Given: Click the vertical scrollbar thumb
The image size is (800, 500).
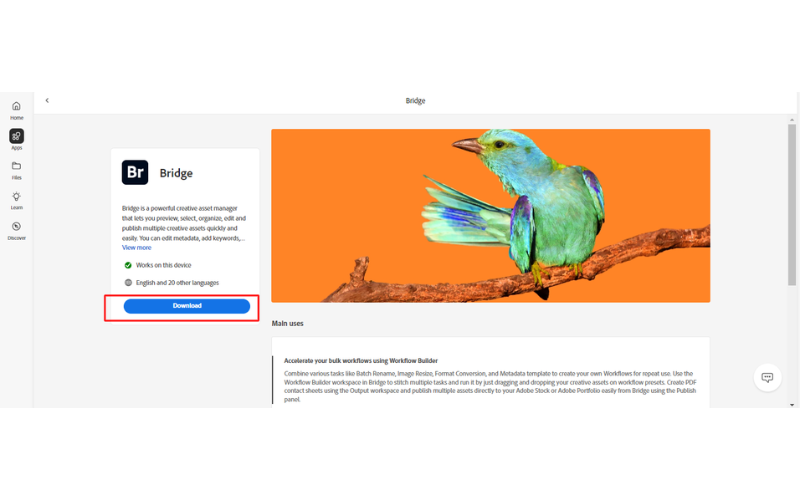Looking at the screenshot, I should tap(792, 205).
